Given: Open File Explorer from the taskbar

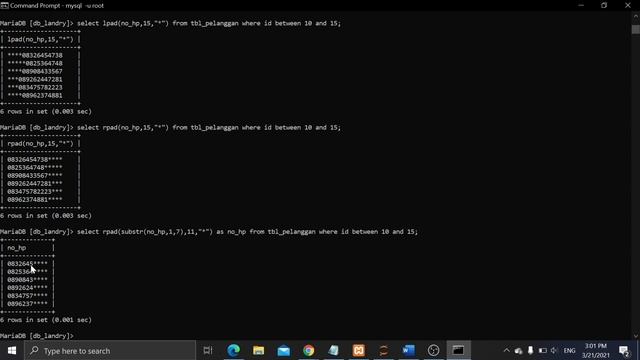Looking at the screenshot, I should (258, 350).
